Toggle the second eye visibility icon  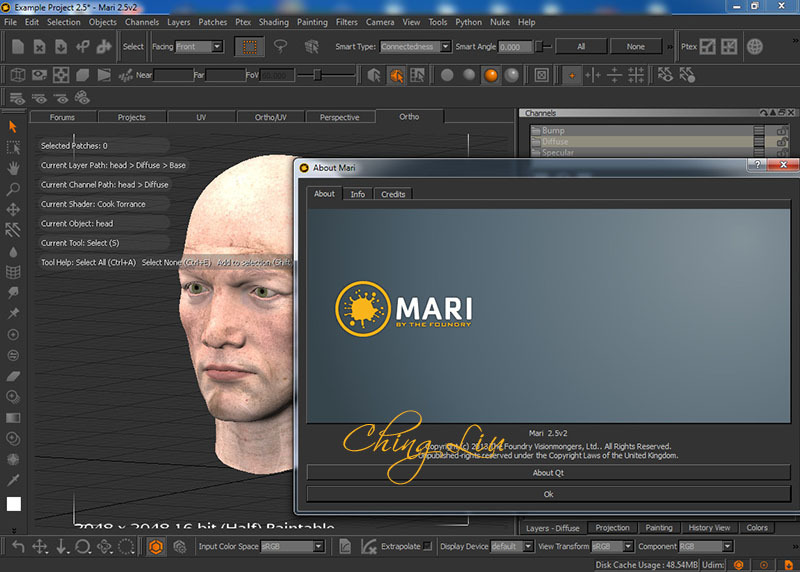pyautogui.click(x=39, y=98)
